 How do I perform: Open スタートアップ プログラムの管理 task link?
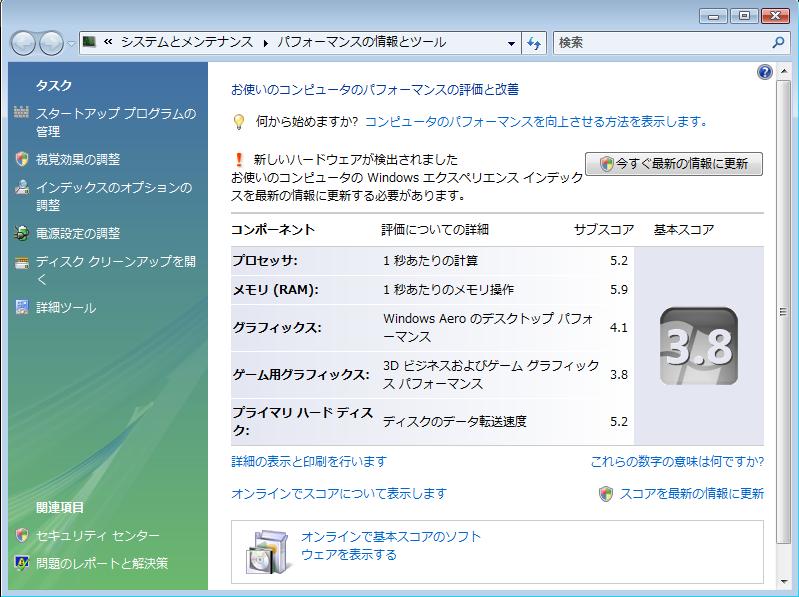tap(116, 122)
